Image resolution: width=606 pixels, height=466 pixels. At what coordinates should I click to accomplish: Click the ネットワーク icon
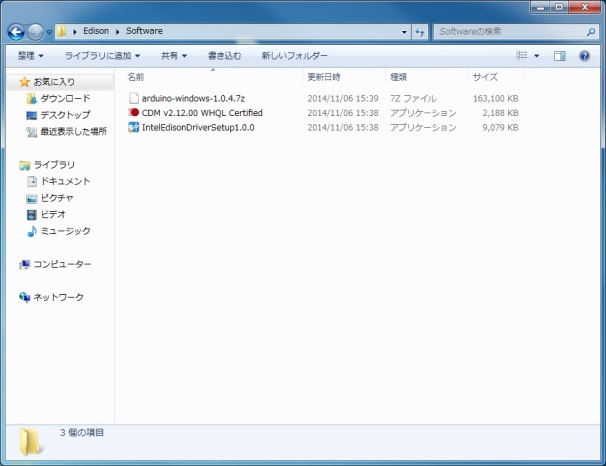pos(24,297)
